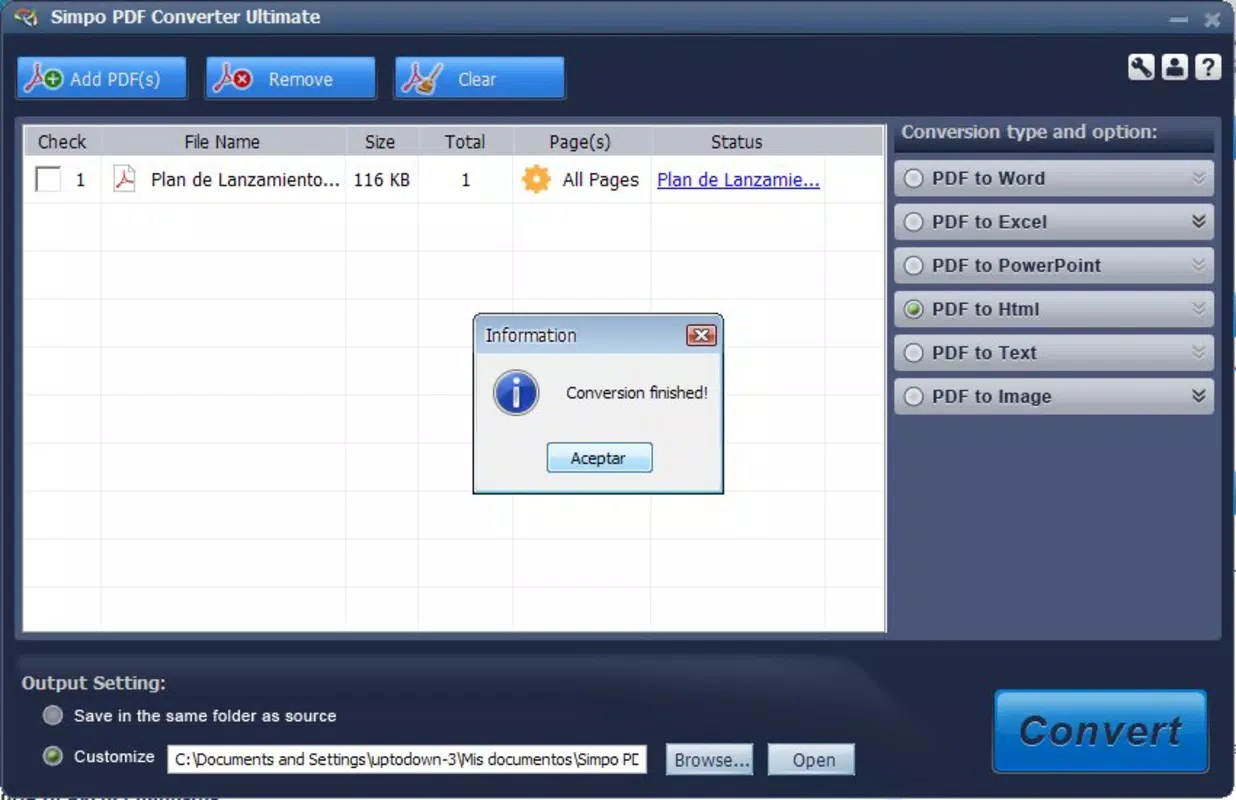Click the Total column header
The height and width of the screenshot is (800, 1236).
[x=465, y=142]
